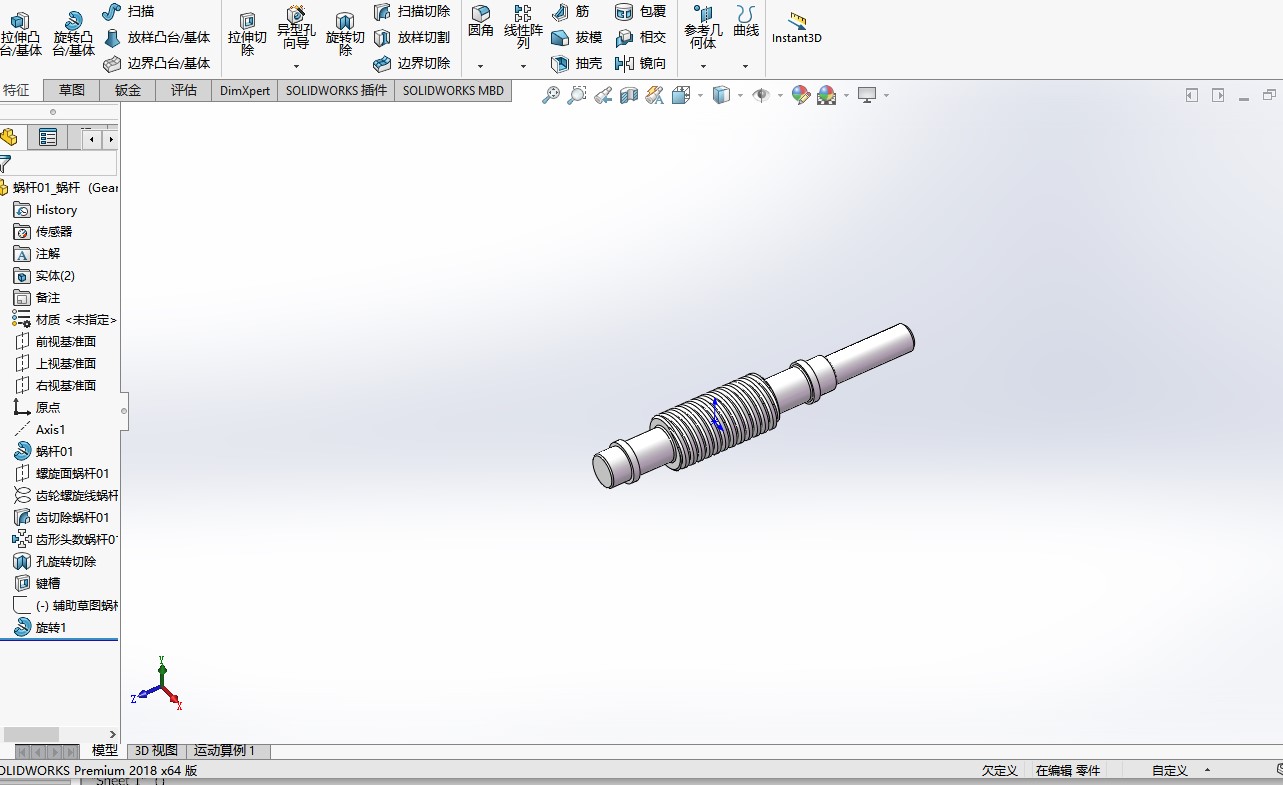Screen dimensions: 1283x785
Task: Click the zoom to area icon
Action: coord(577,95)
